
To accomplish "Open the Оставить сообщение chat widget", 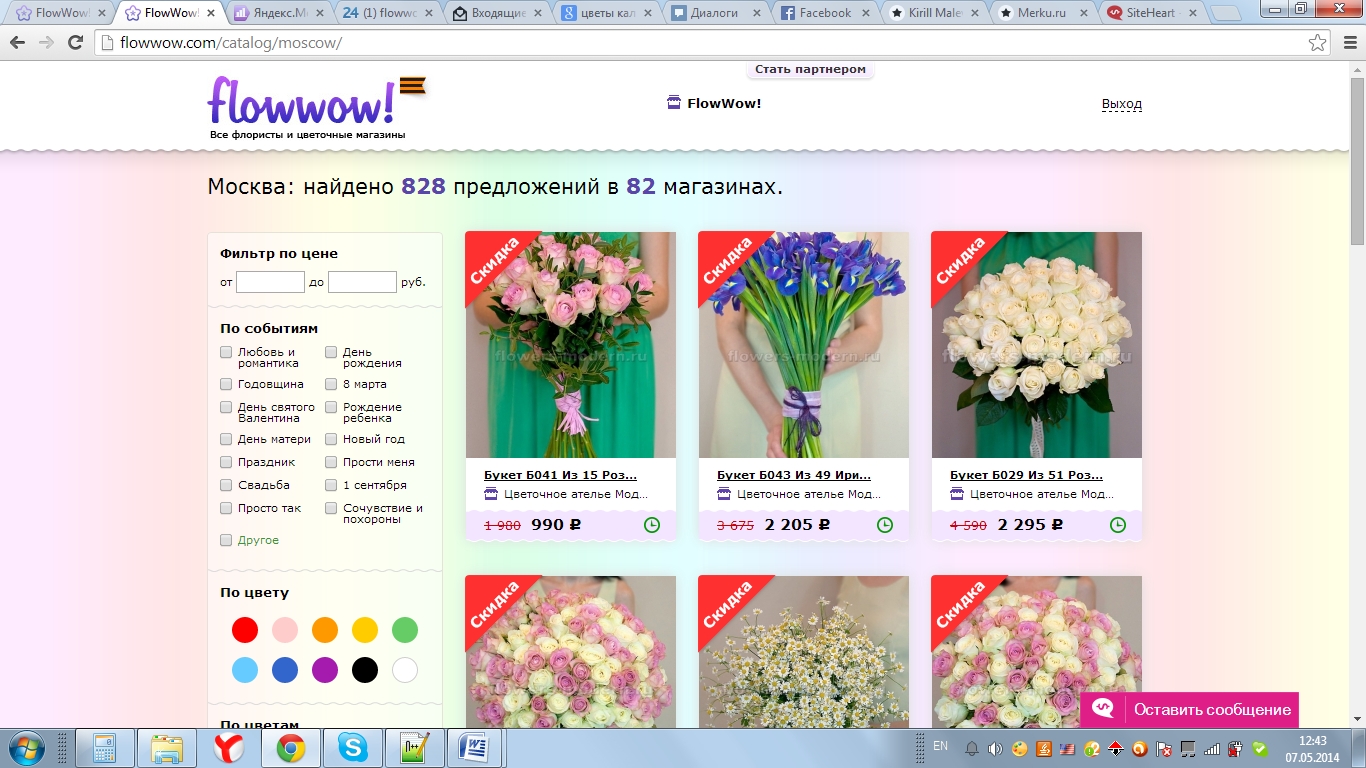I will tap(1189, 709).
